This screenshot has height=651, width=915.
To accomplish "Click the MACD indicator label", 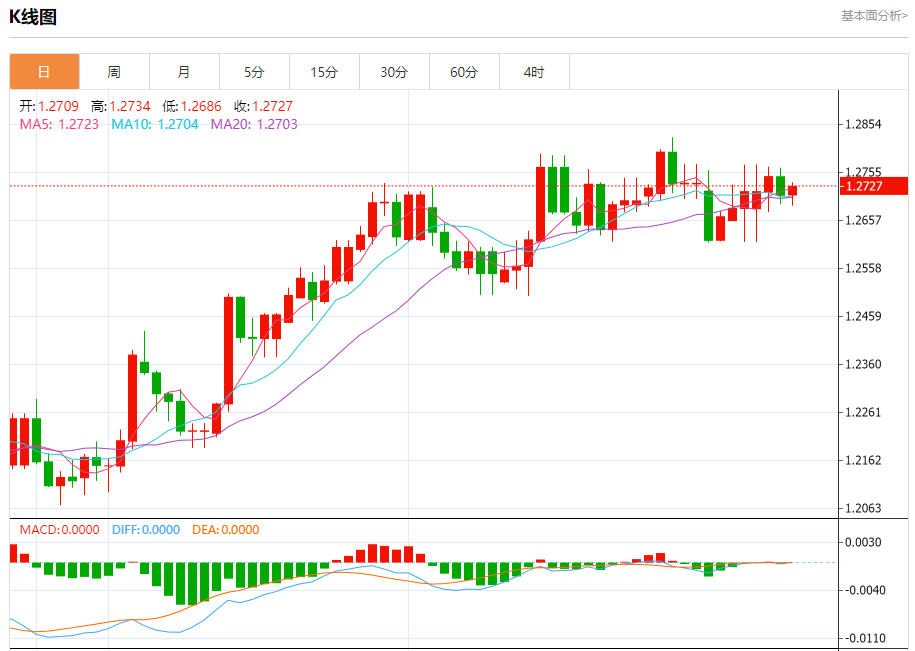I will 60,530.
